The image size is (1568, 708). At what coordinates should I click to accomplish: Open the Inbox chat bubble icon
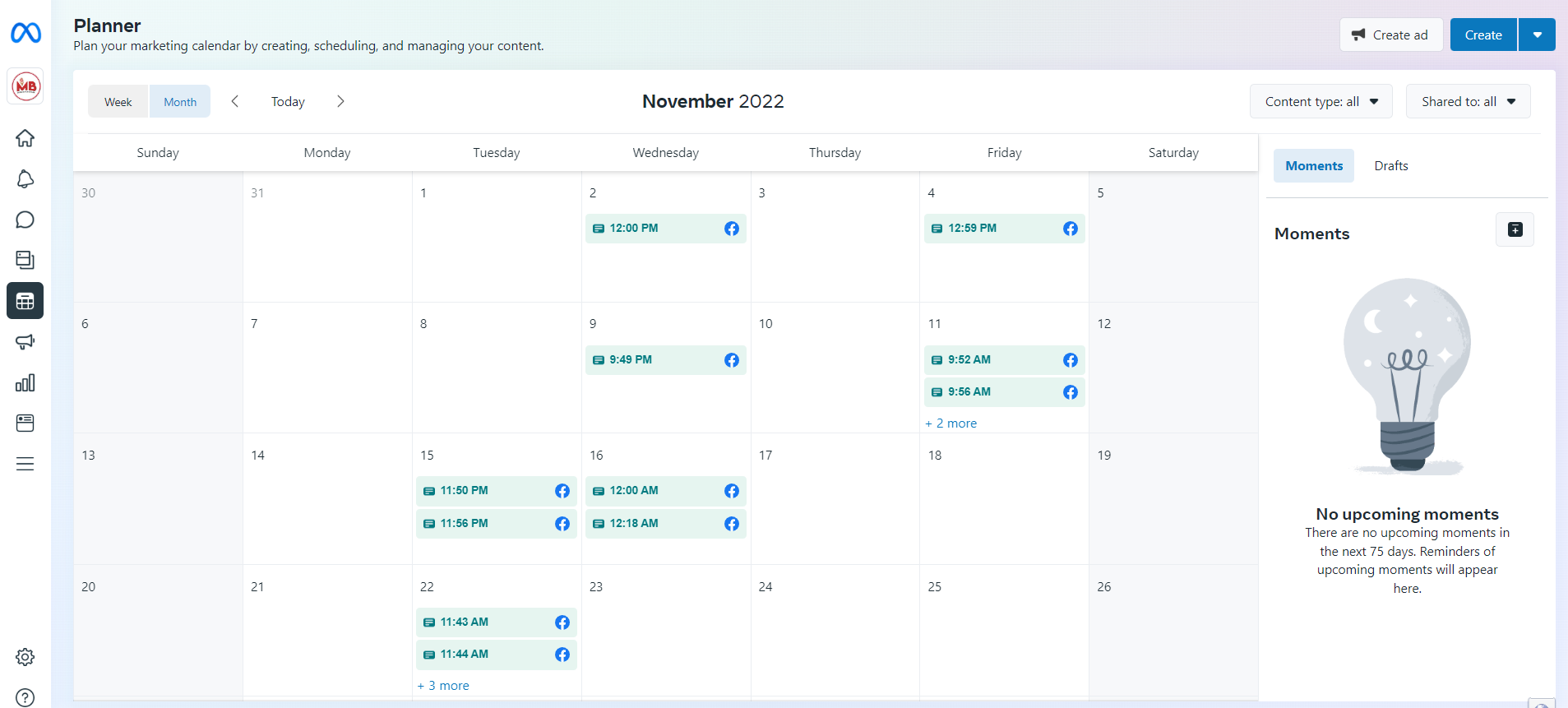coord(25,220)
